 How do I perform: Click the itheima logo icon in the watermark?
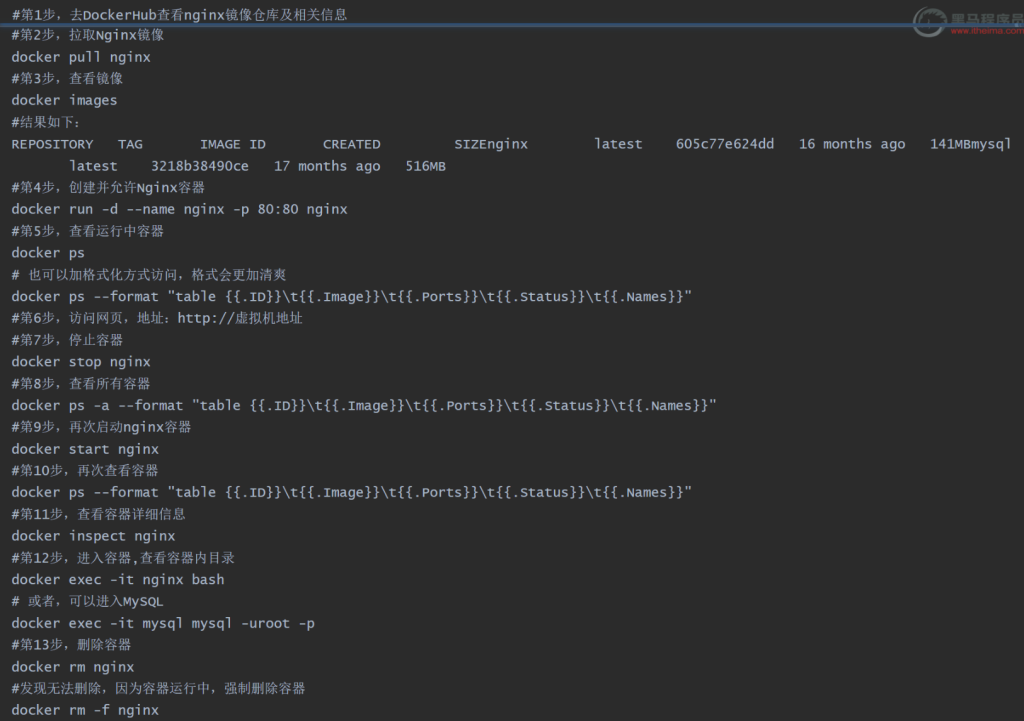point(929,20)
